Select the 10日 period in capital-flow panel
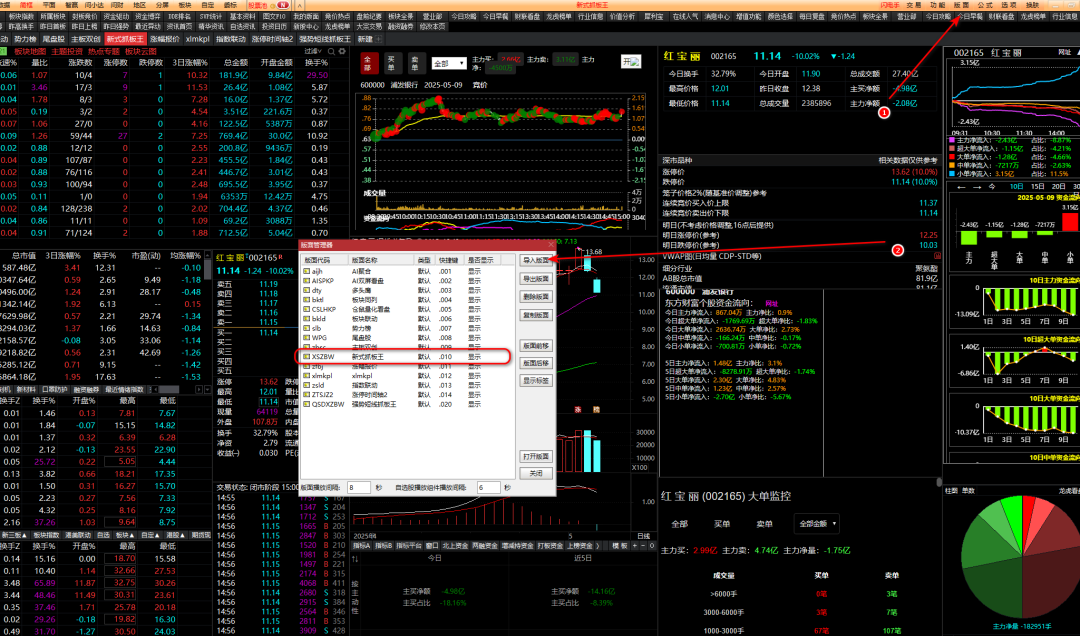This screenshot has width=1080, height=636. (x=1017, y=187)
